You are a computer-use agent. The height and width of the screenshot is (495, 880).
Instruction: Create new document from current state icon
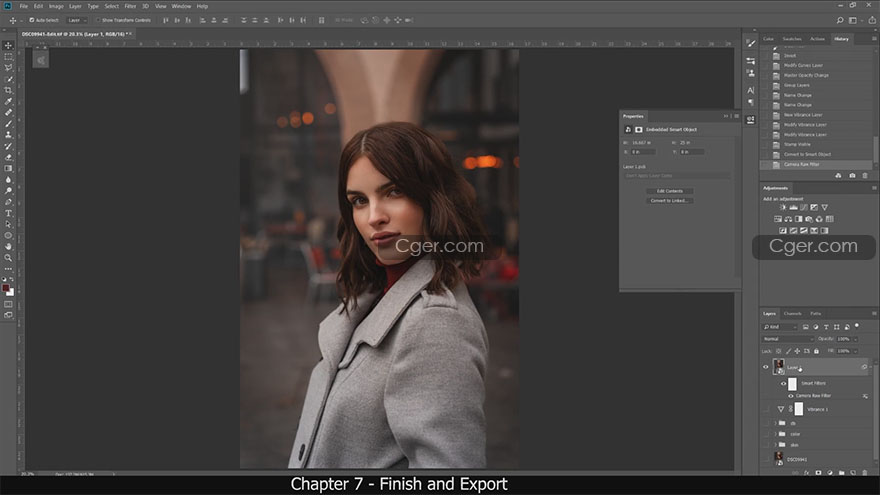(x=838, y=176)
